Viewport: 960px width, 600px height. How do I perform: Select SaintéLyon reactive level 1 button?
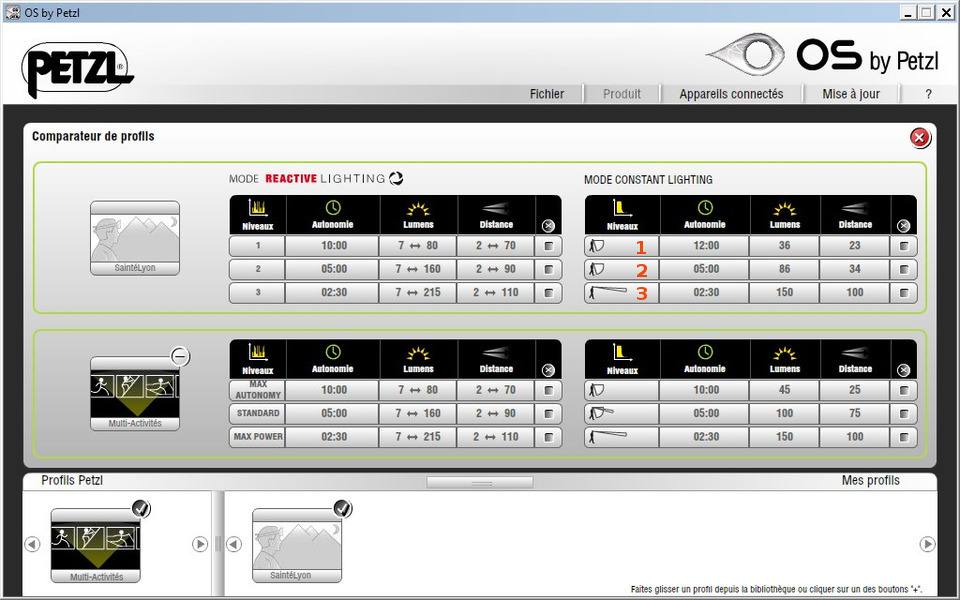(x=257, y=246)
